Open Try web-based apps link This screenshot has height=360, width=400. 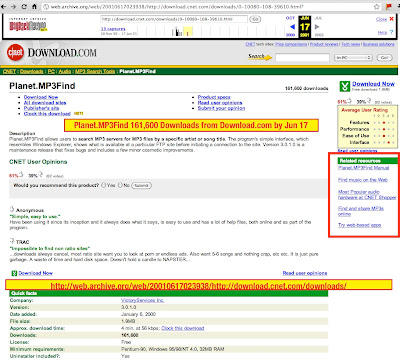coord(360,225)
